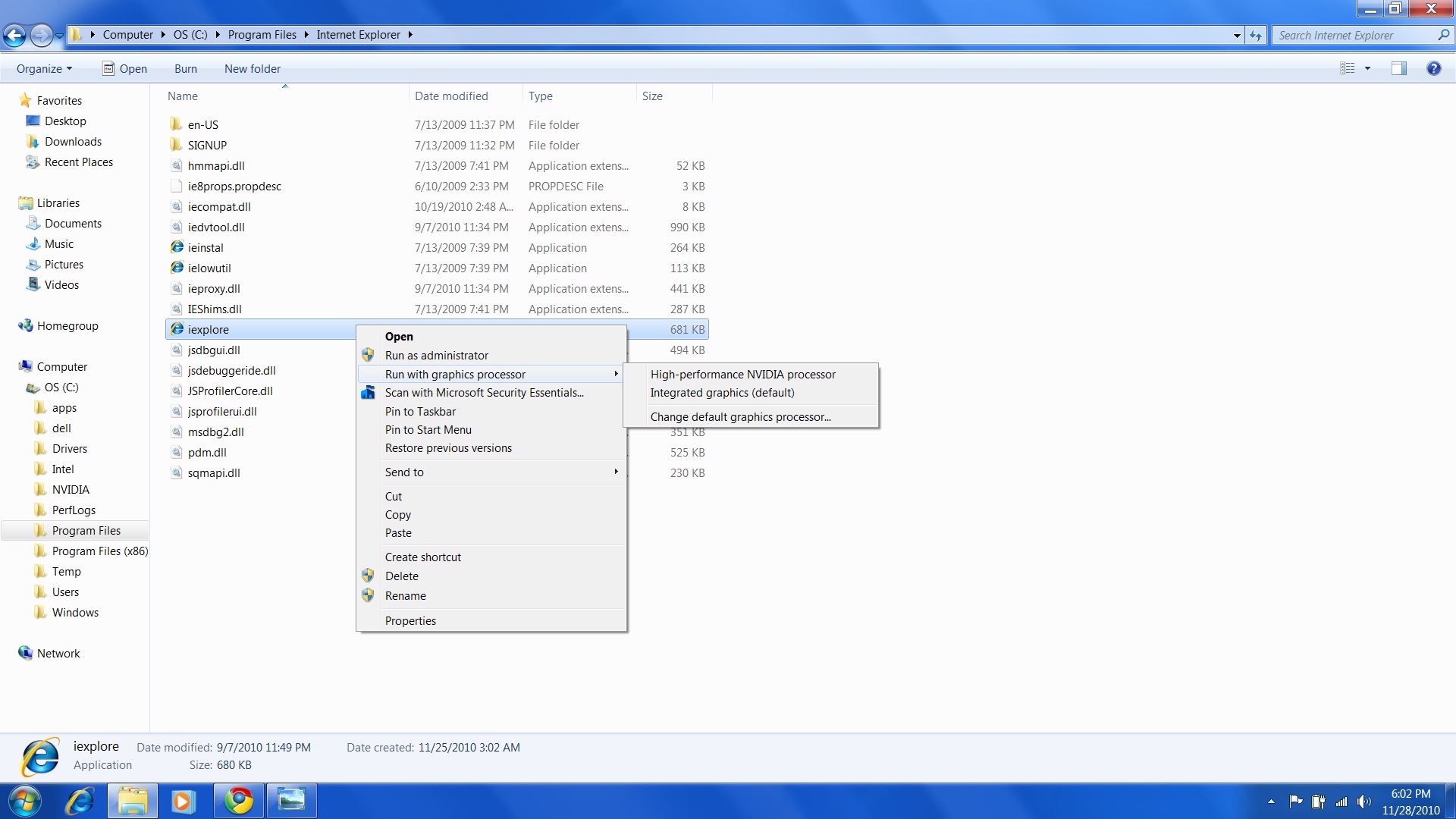Open Google Chrome from the taskbar

239,801
